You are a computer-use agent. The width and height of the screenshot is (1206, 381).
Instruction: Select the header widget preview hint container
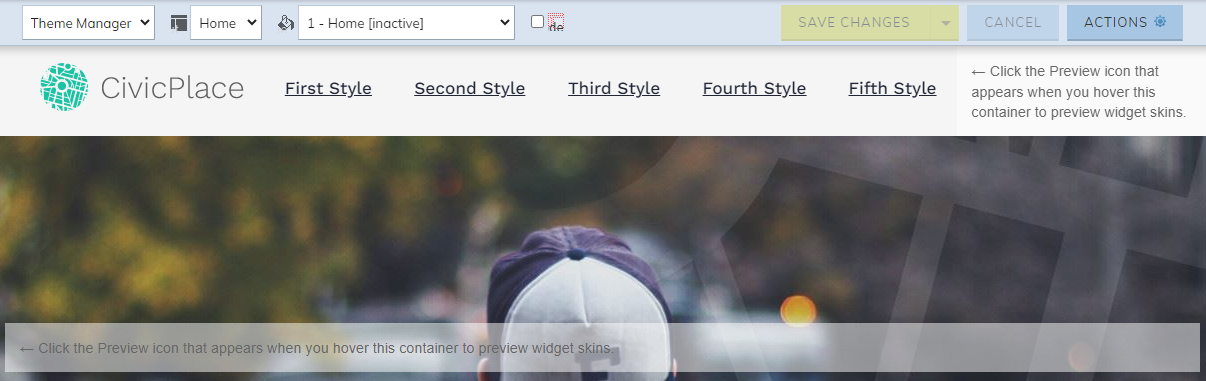pos(1081,91)
